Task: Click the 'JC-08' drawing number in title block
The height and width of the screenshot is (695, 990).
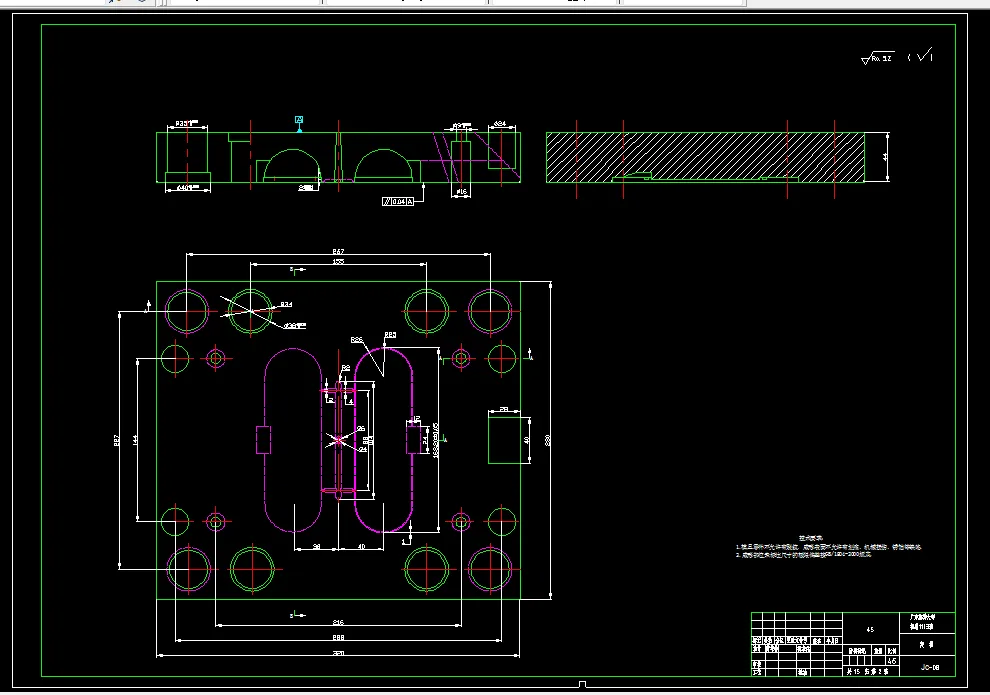Action: click(x=930, y=667)
